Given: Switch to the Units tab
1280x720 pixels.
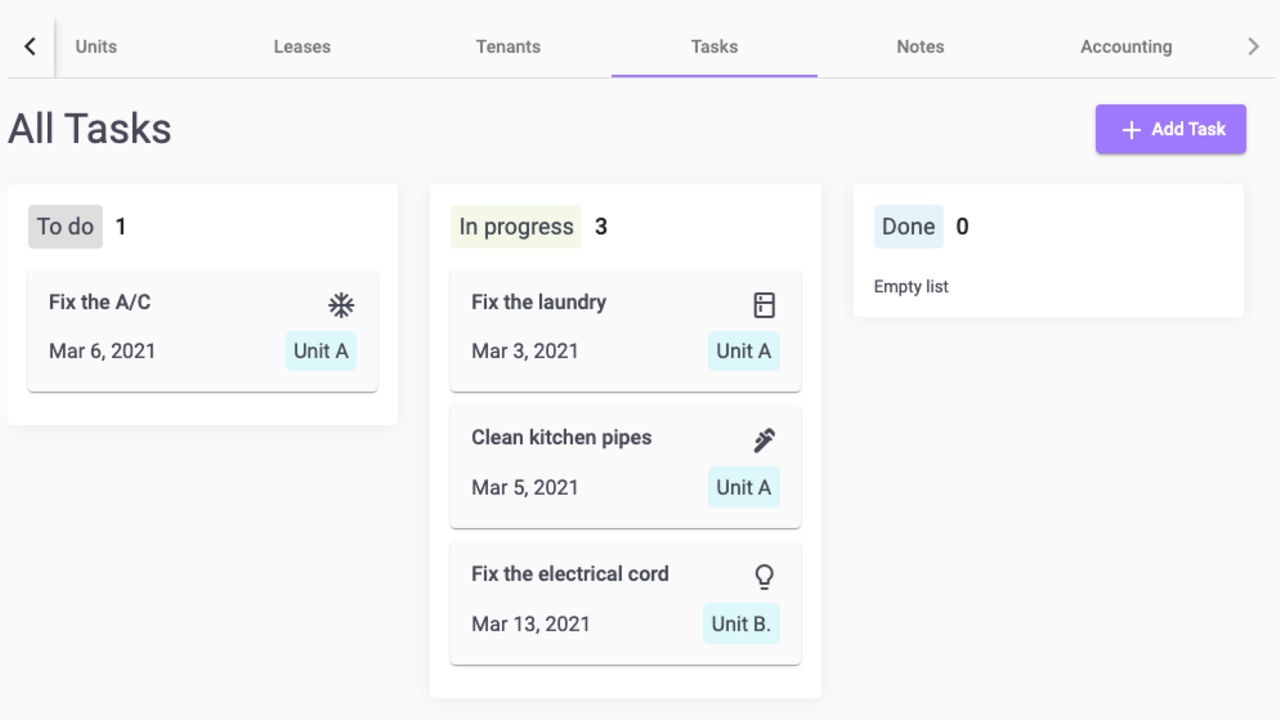Looking at the screenshot, I should (96, 47).
